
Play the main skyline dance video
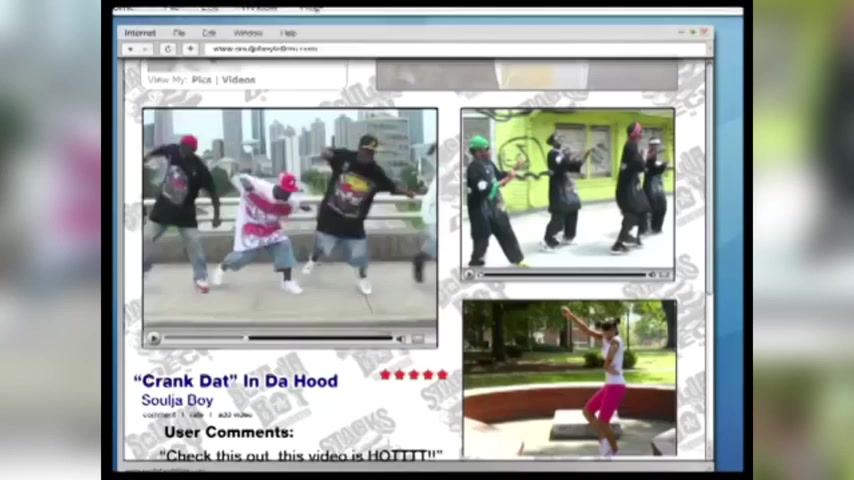click(x=154, y=339)
